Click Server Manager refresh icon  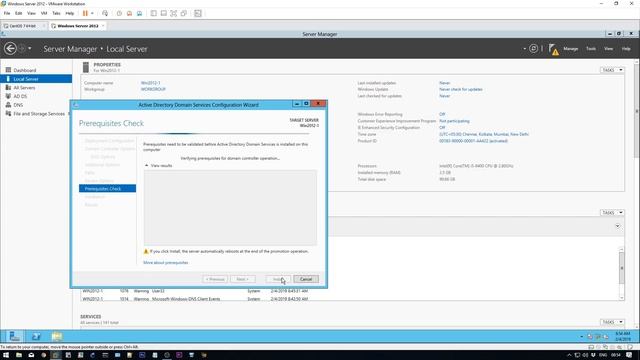tap(533, 49)
